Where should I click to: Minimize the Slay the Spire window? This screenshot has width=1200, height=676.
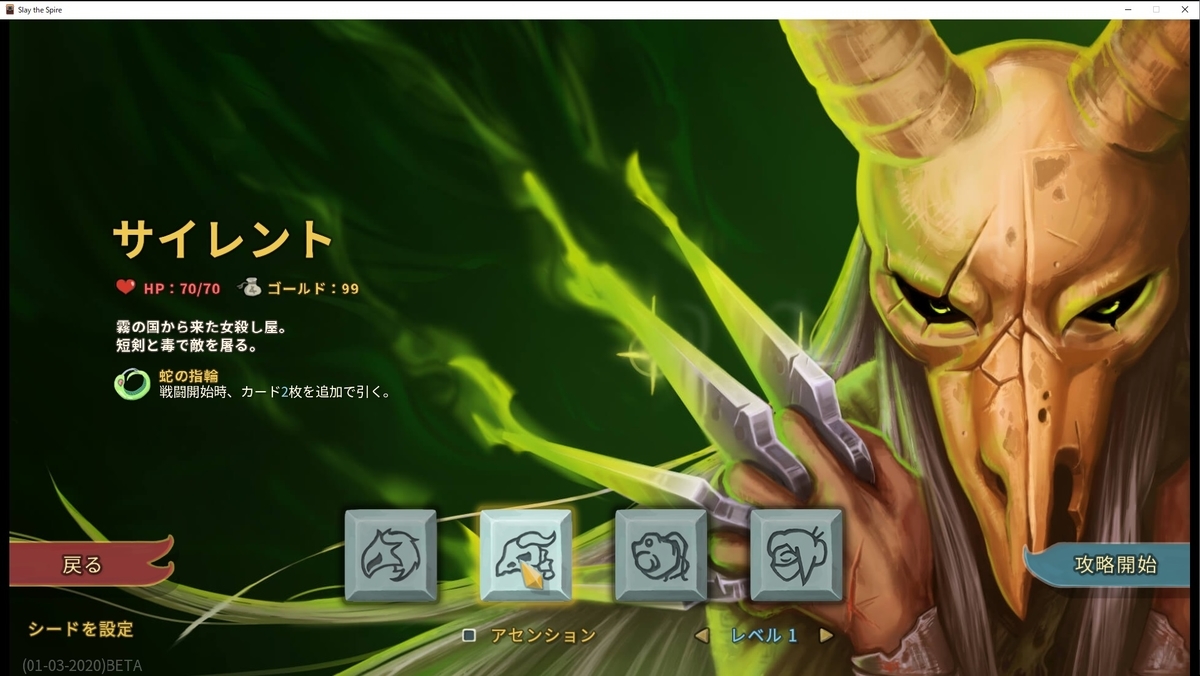(x=1129, y=9)
